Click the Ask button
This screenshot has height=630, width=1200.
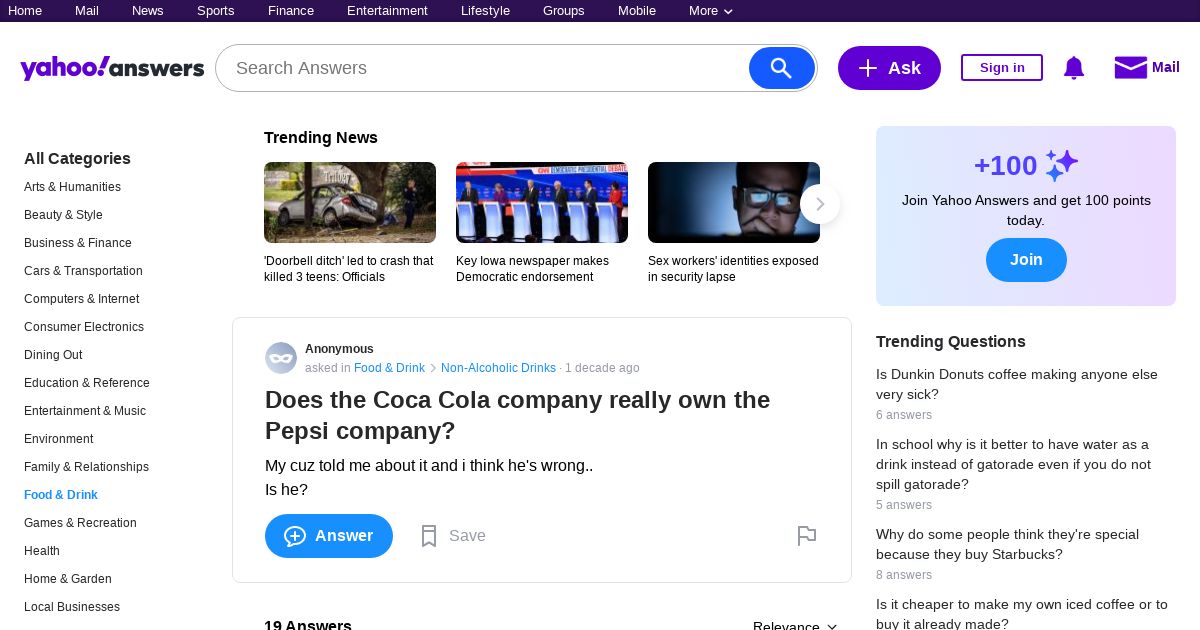[889, 68]
